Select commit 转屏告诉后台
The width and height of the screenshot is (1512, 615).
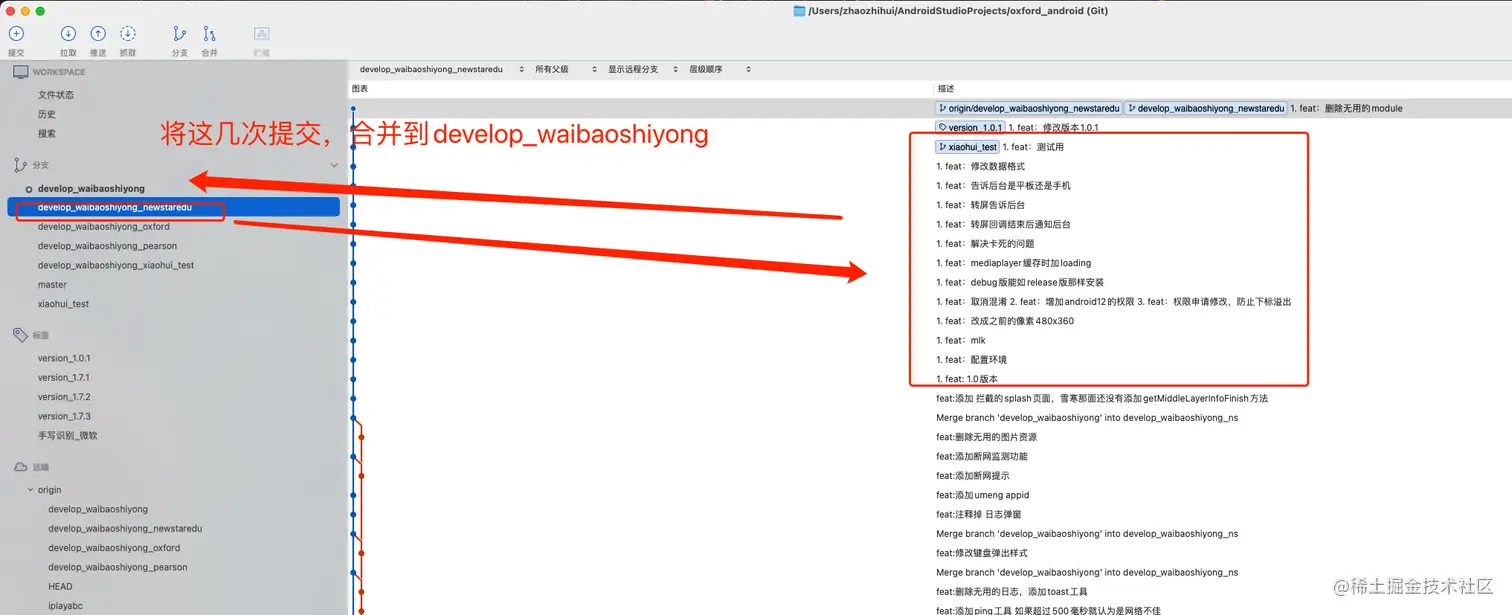pos(980,205)
